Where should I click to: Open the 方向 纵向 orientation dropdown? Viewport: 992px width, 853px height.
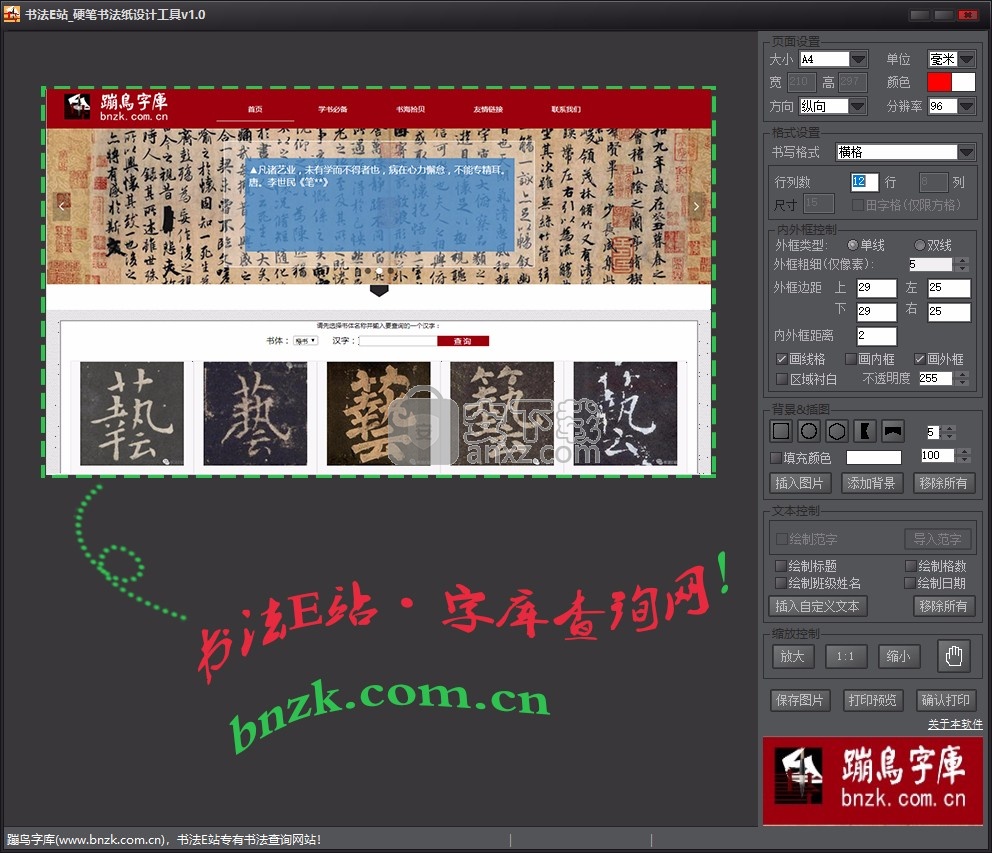[857, 106]
